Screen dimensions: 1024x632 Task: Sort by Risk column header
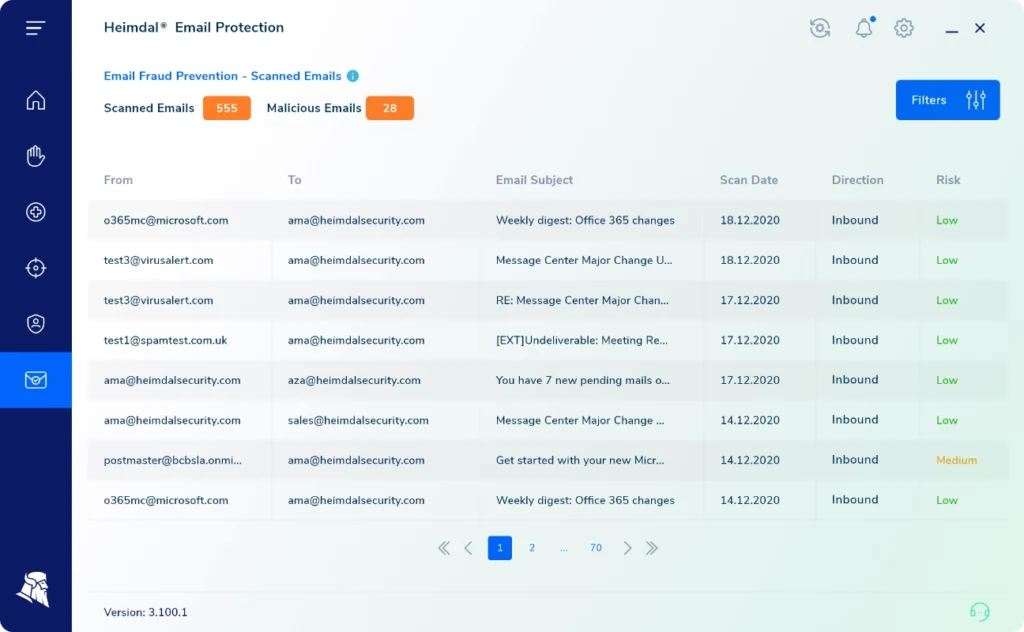coord(948,180)
